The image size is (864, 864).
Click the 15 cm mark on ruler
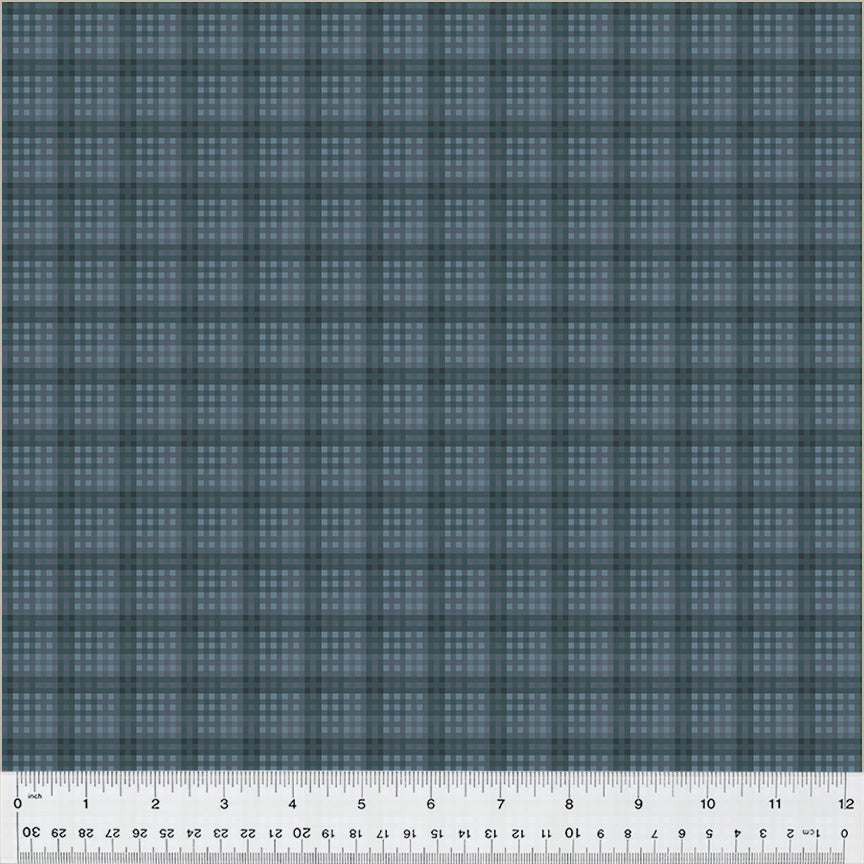point(439,832)
